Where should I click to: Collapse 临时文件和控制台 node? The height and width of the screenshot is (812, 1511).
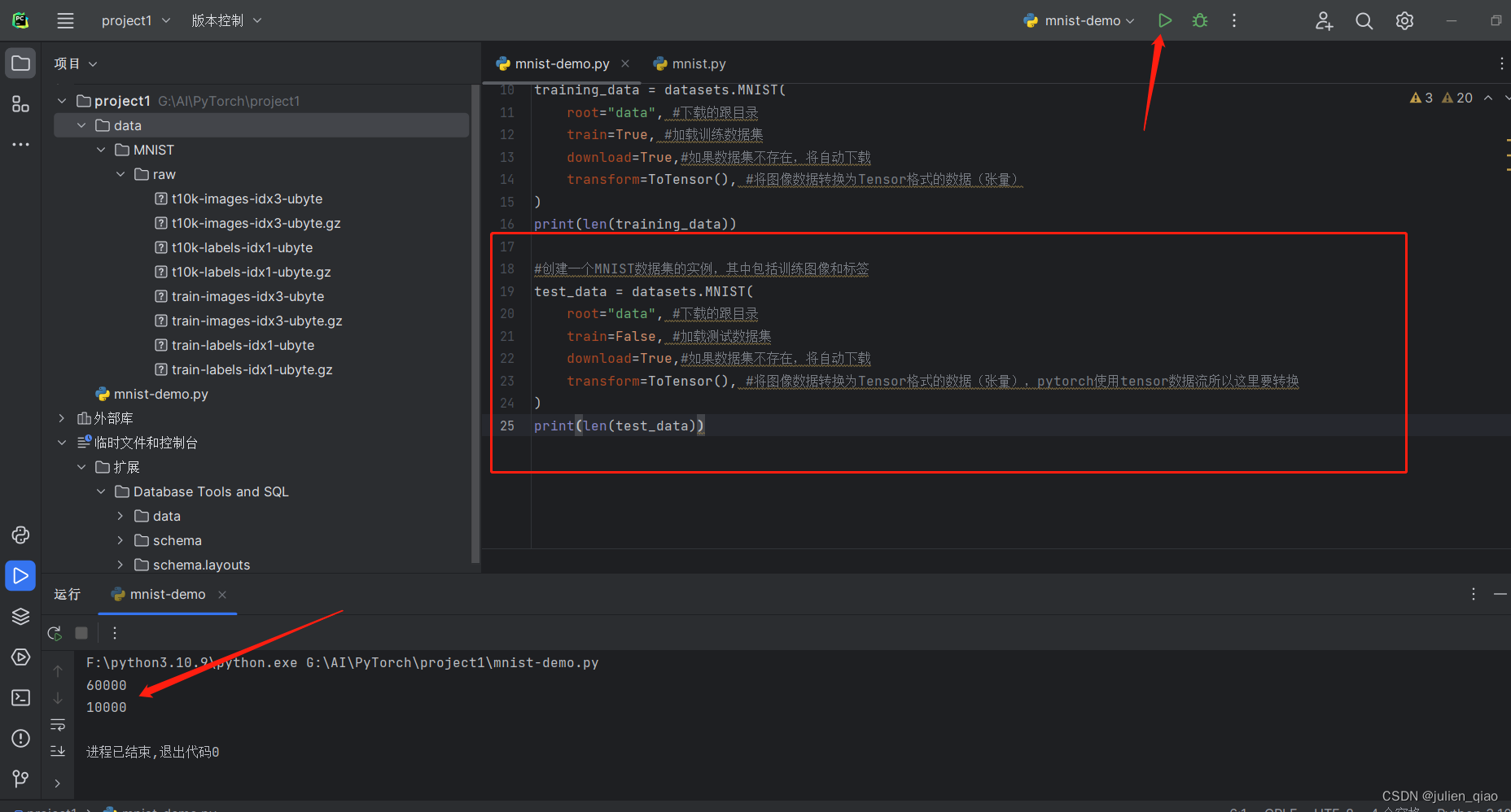click(x=62, y=443)
